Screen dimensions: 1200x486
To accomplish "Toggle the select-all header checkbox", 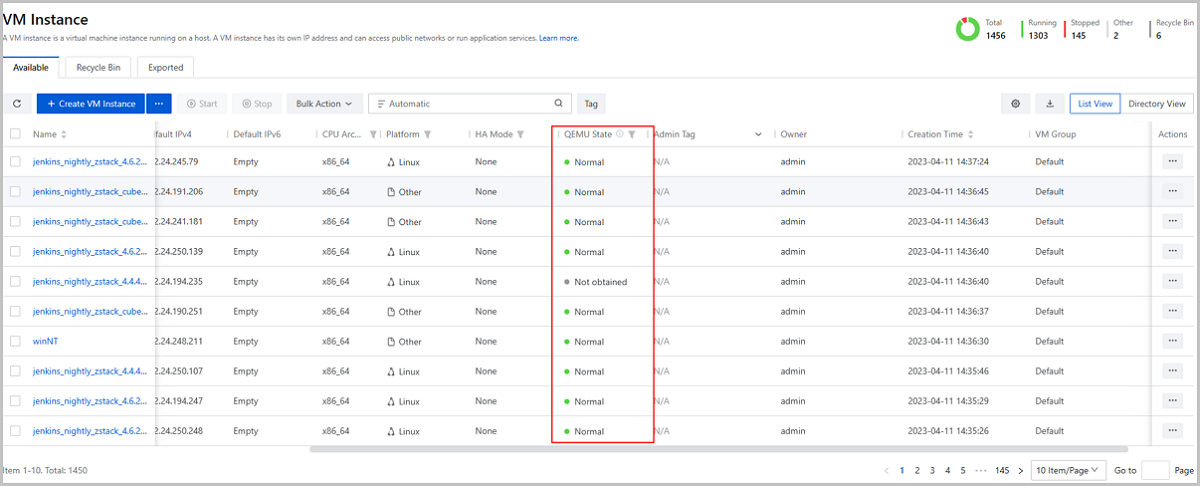I will [15, 134].
